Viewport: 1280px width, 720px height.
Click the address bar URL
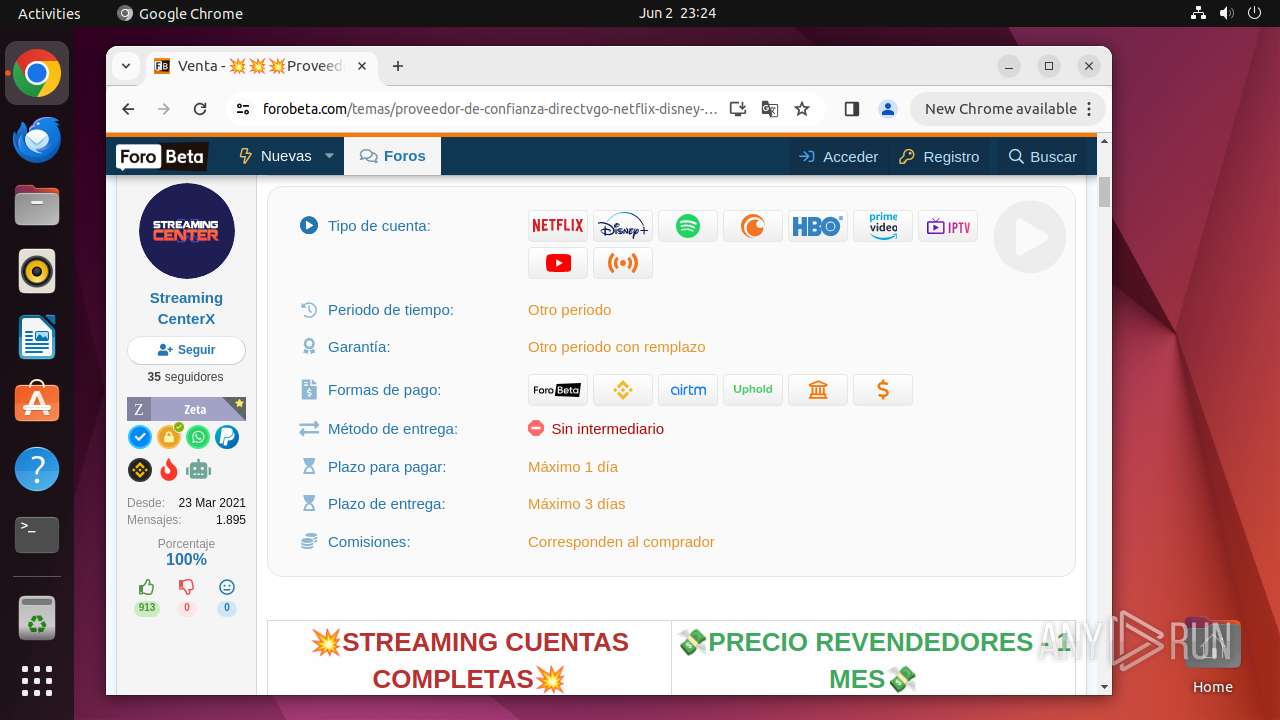click(490, 109)
